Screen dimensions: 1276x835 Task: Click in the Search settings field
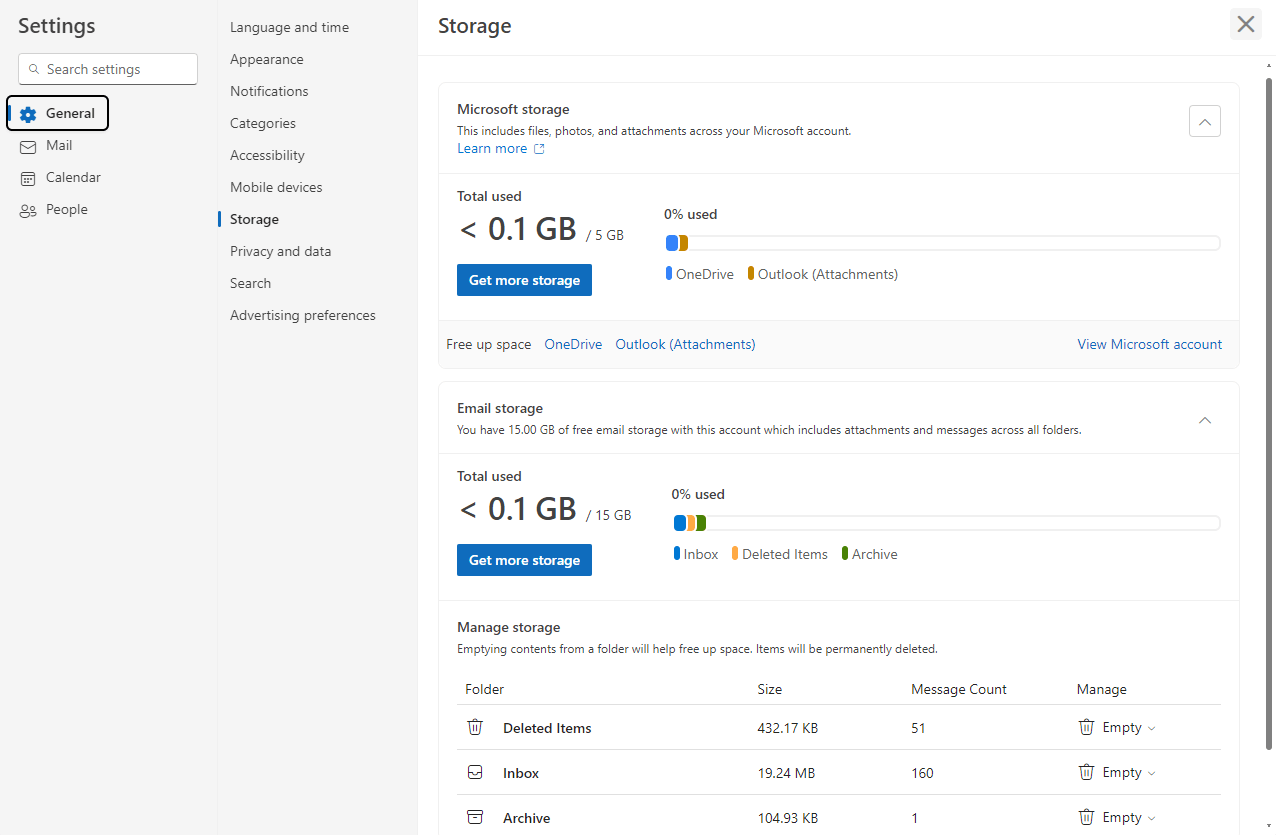108,69
